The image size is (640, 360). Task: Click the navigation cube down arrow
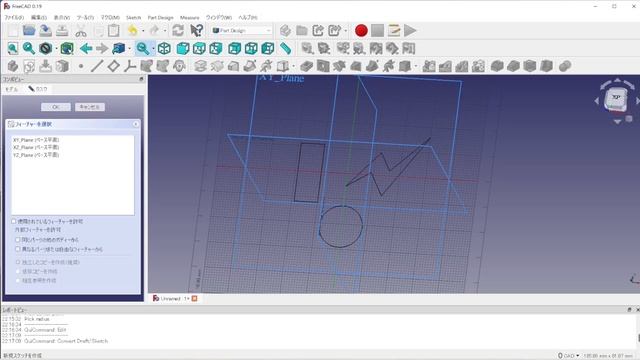(617, 121)
